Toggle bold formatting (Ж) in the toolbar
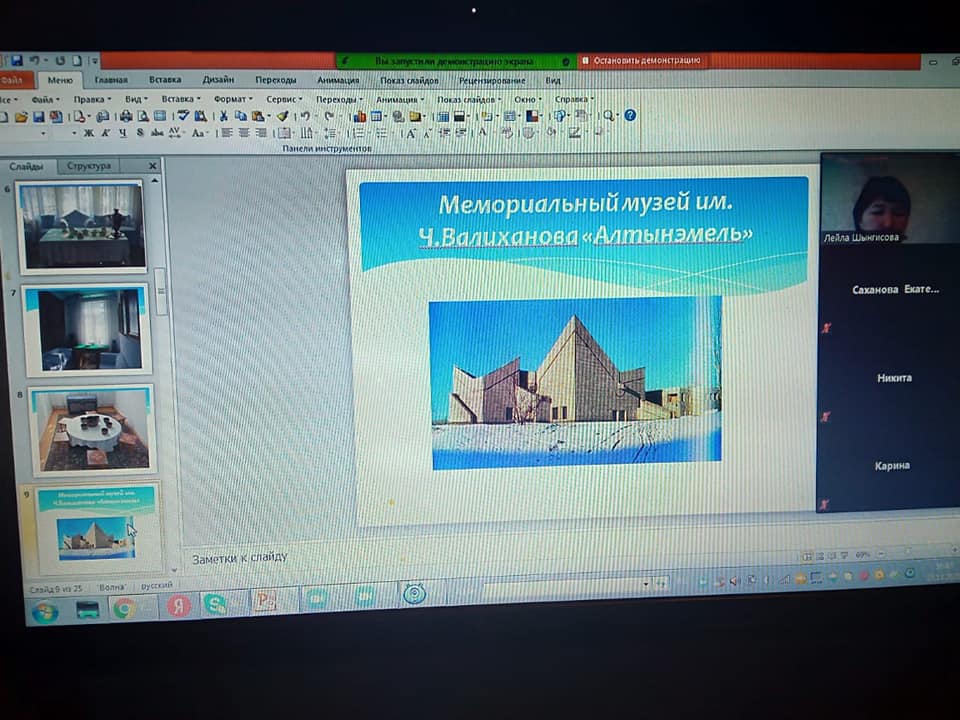The width and height of the screenshot is (960, 720). click(88, 132)
